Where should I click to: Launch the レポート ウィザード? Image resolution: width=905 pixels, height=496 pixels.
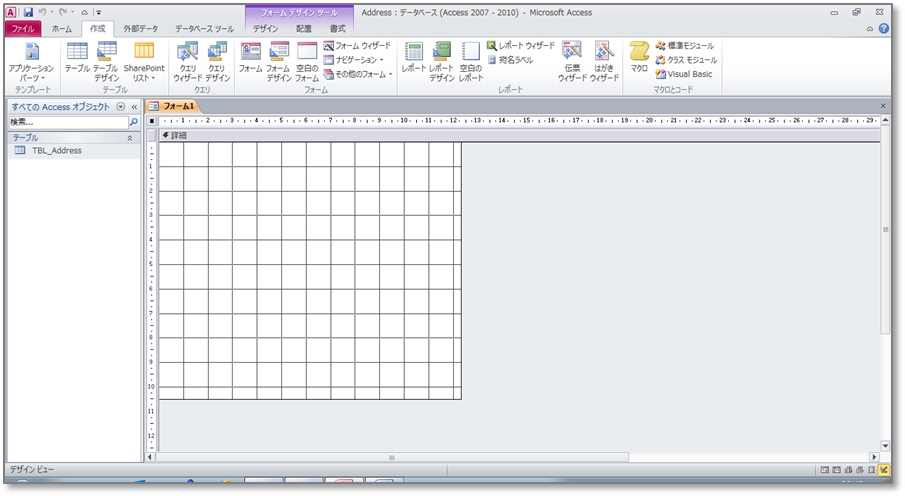point(521,46)
